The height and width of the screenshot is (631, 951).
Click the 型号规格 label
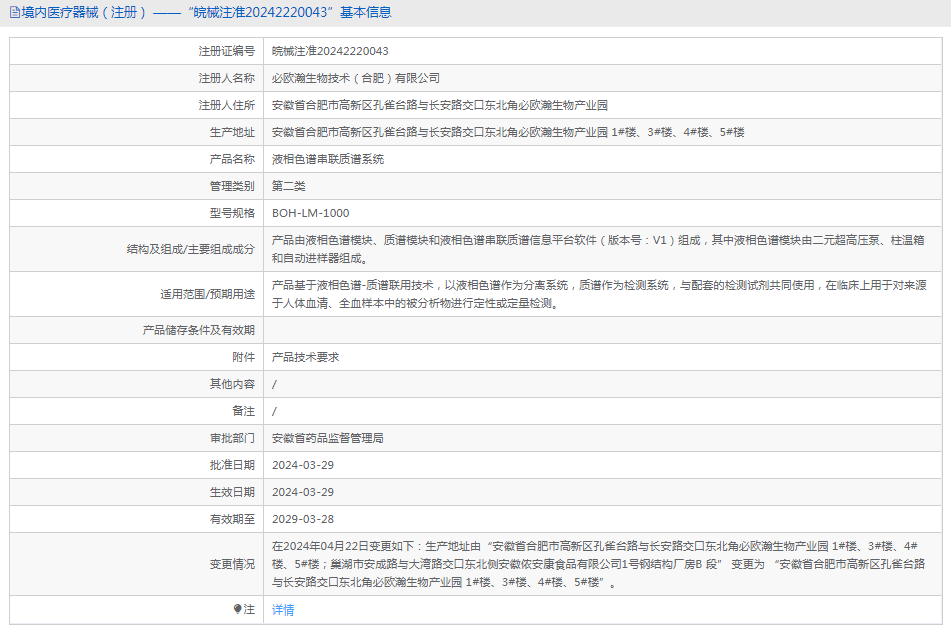point(232,214)
